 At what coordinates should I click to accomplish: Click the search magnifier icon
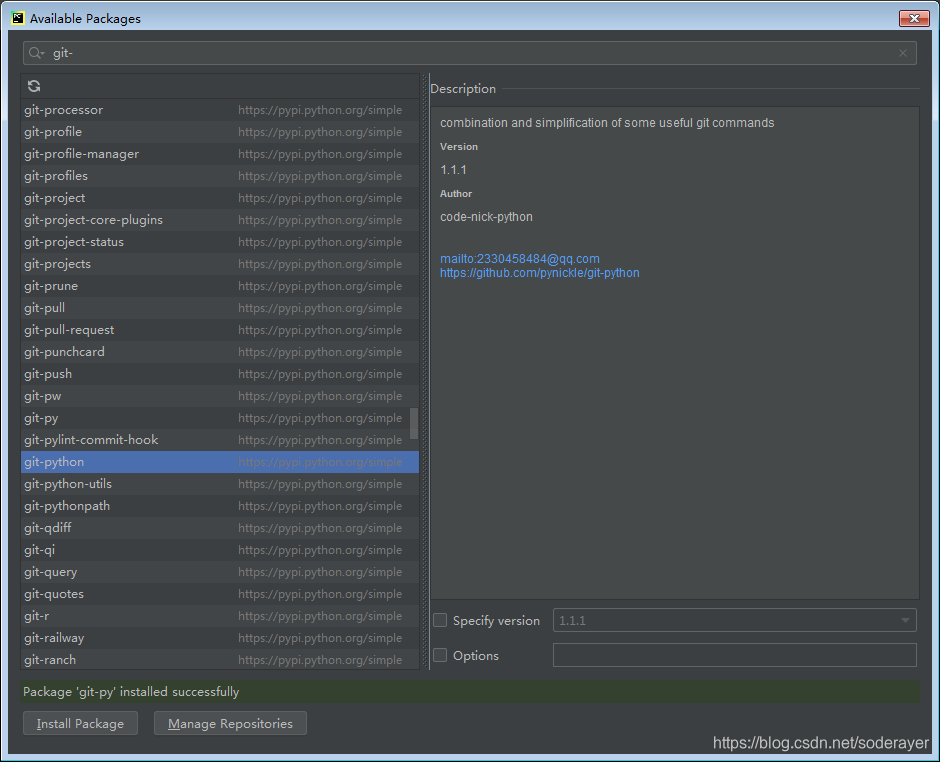point(34,52)
